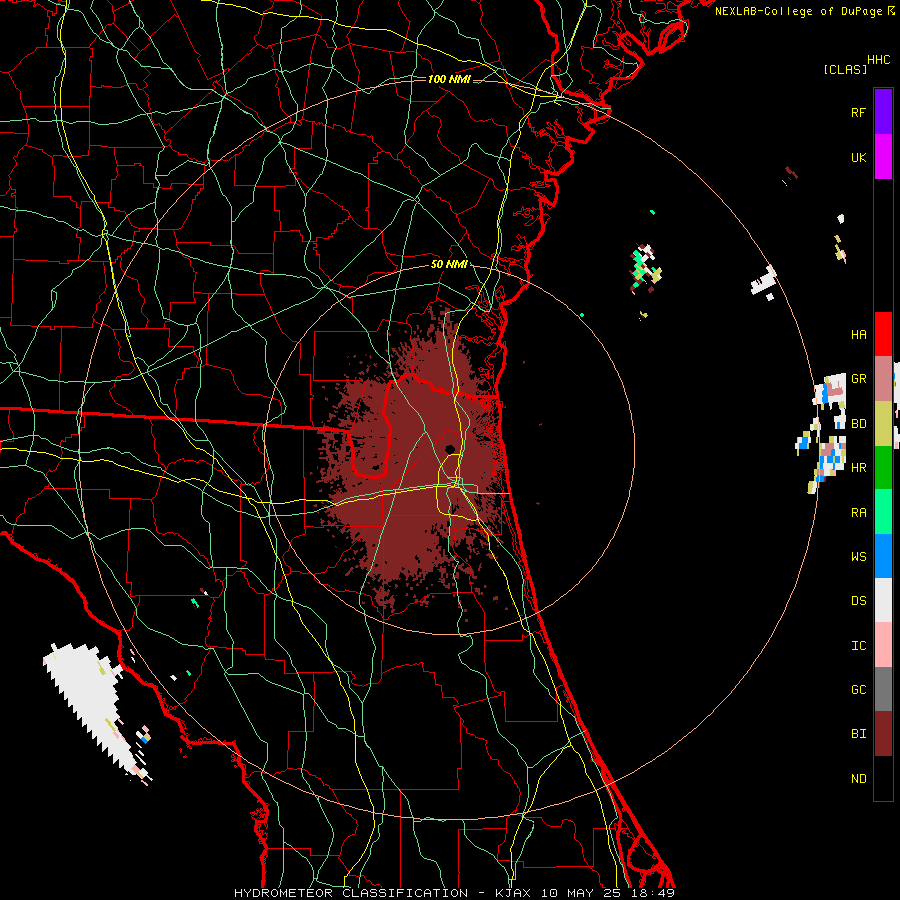This screenshot has height=900, width=900.
Task: Select the light pink IC legend swatch
Action: pos(883,645)
